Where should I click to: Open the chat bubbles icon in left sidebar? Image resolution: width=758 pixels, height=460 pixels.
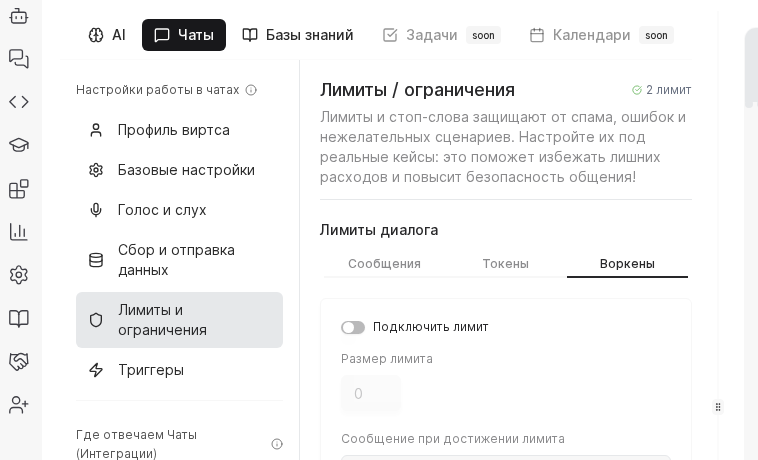(x=18, y=58)
